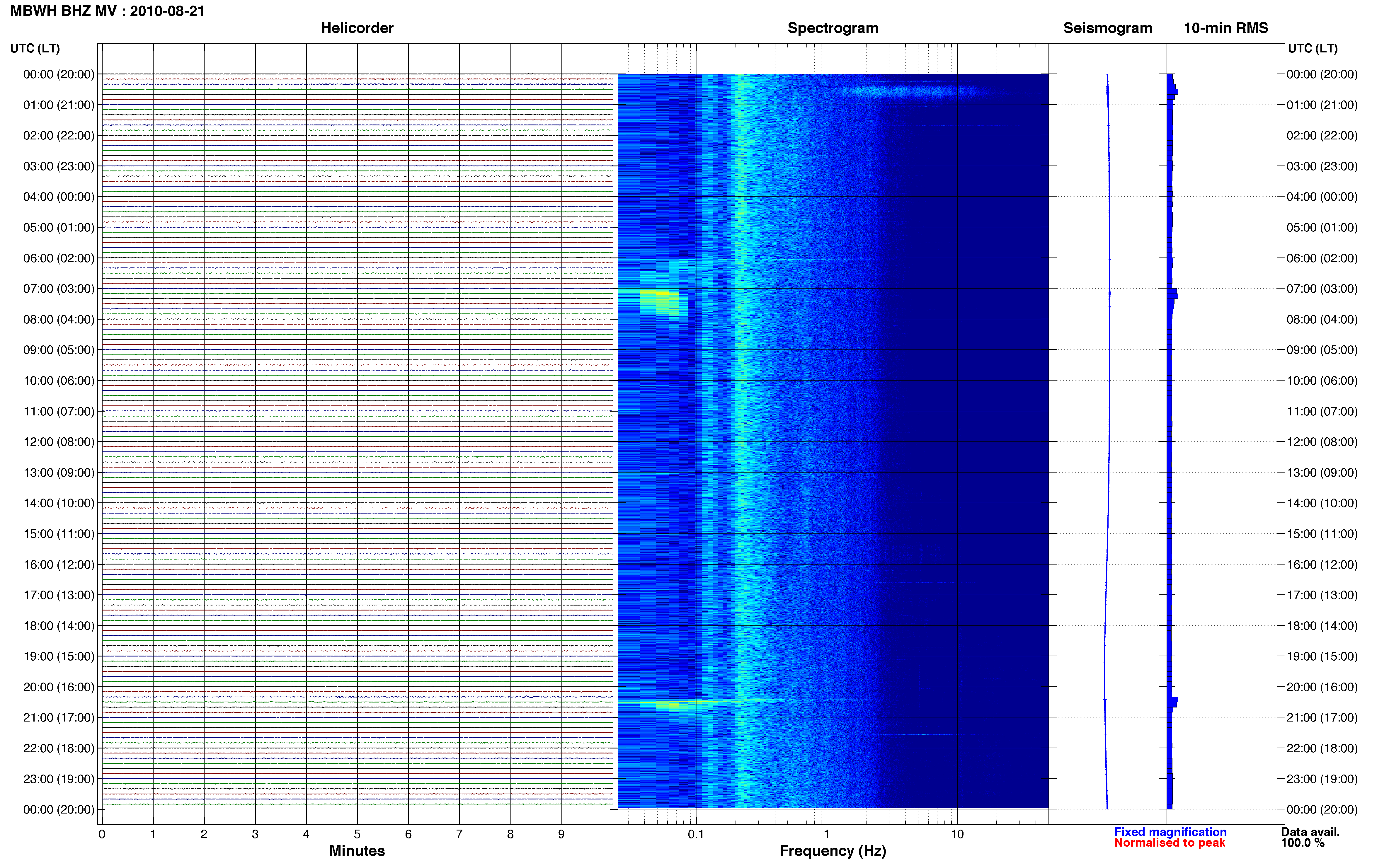The image size is (1389, 868).
Task: Click the title 'MBWH BHZ MV : 2010-08-21'
Action: [x=107, y=11]
